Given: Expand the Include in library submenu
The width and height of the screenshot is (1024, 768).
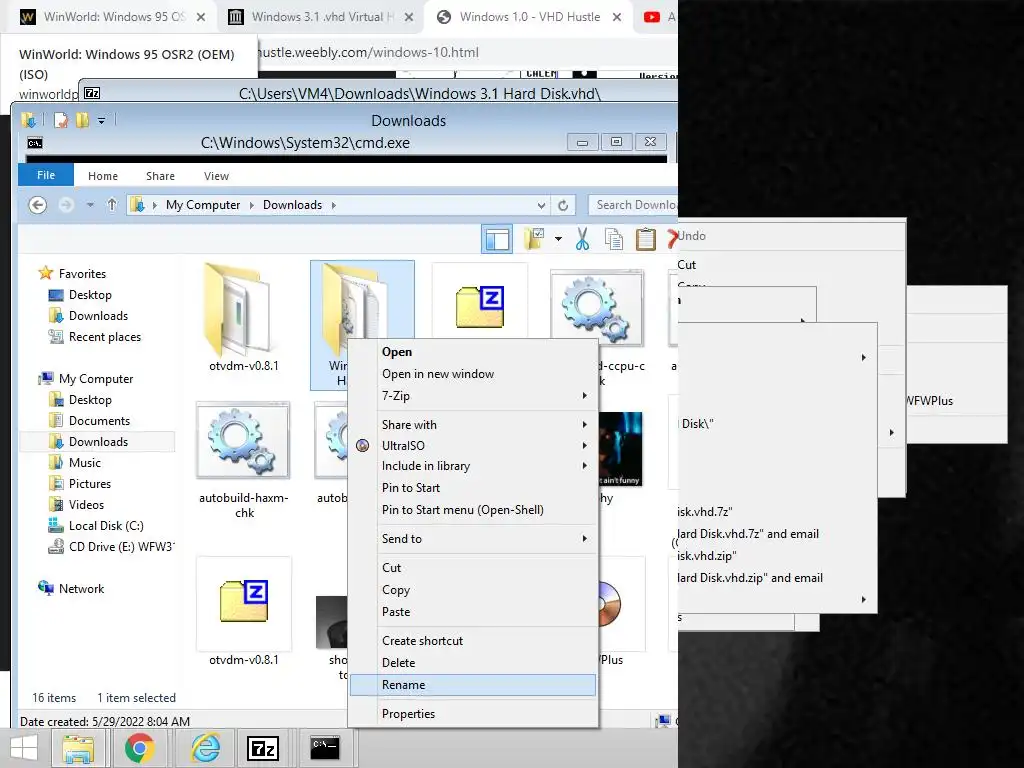Looking at the screenshot, I should [473, 466].
